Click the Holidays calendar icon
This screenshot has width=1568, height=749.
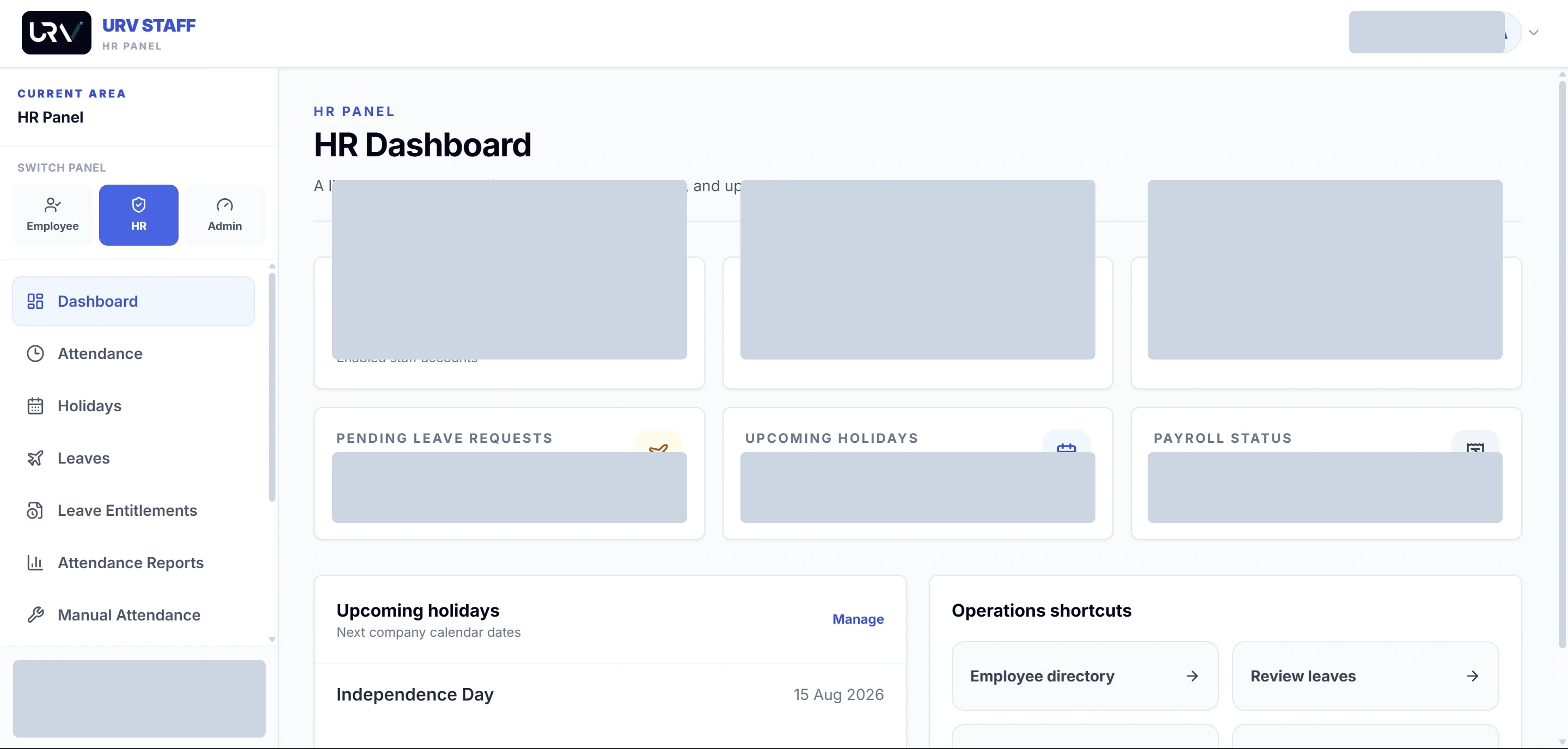click(35, 406)
